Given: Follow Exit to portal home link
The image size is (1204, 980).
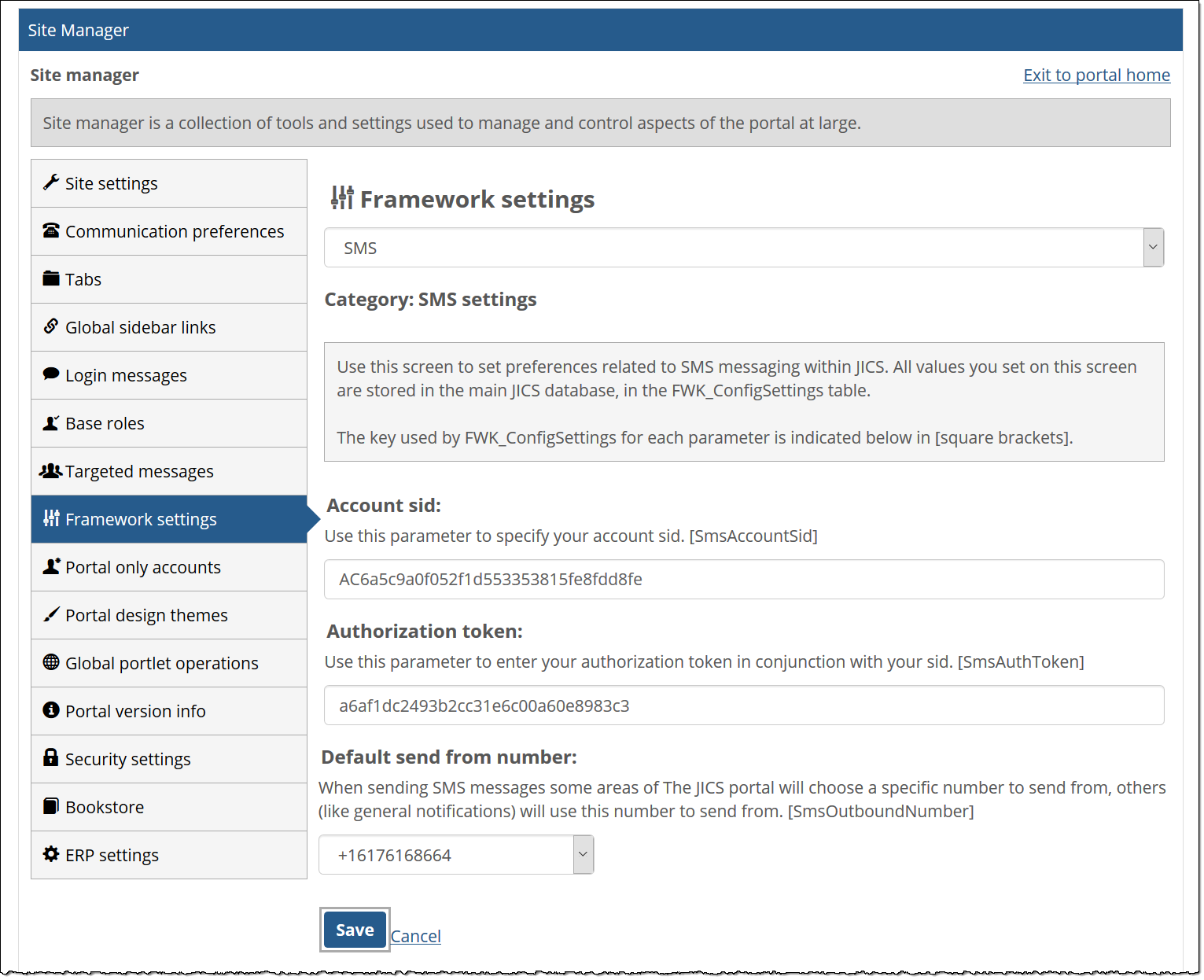Looking at the screenshot, I should [1096, 75].
